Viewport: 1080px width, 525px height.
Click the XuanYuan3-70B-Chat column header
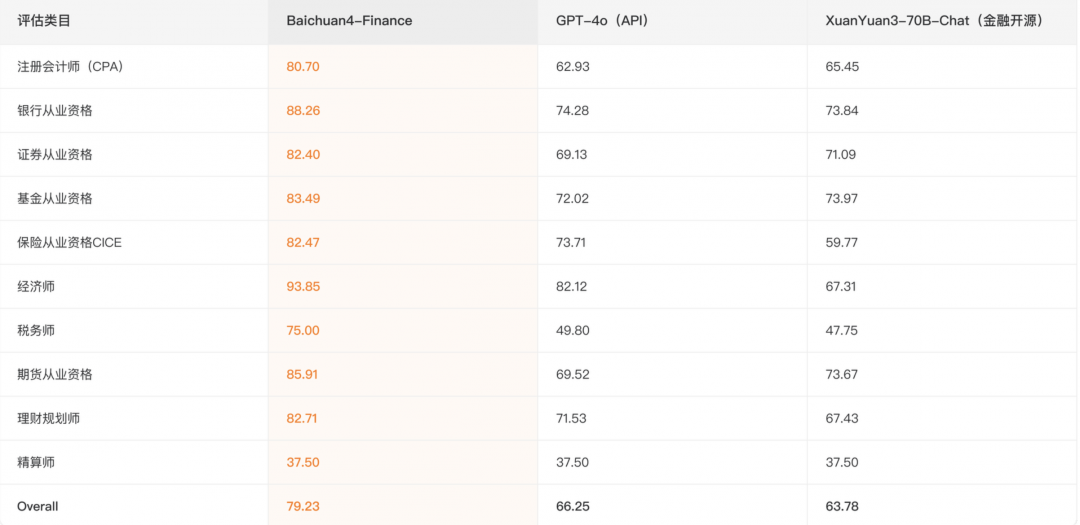(934, 20)
